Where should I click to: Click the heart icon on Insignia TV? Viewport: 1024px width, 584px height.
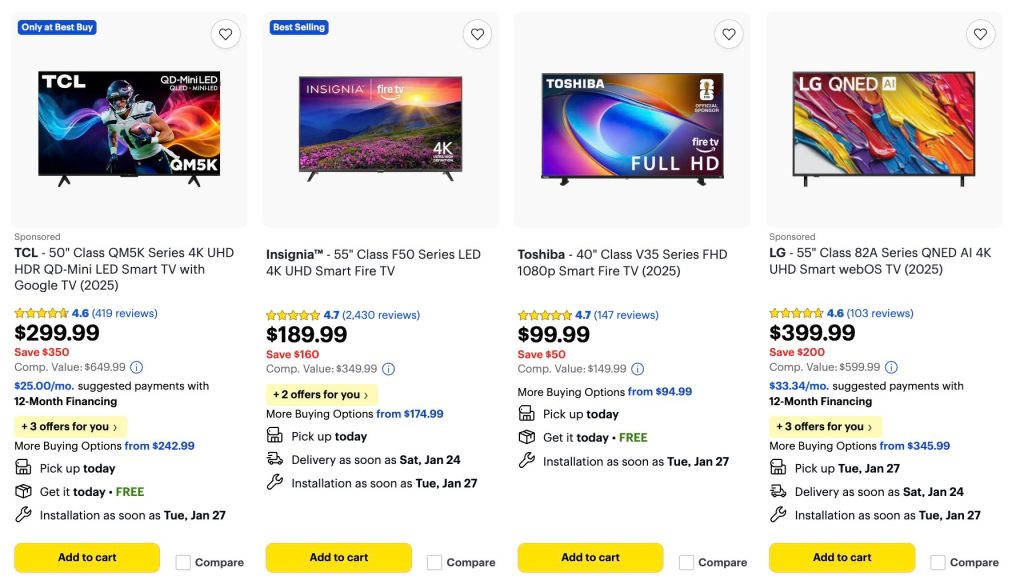[477, 34]
